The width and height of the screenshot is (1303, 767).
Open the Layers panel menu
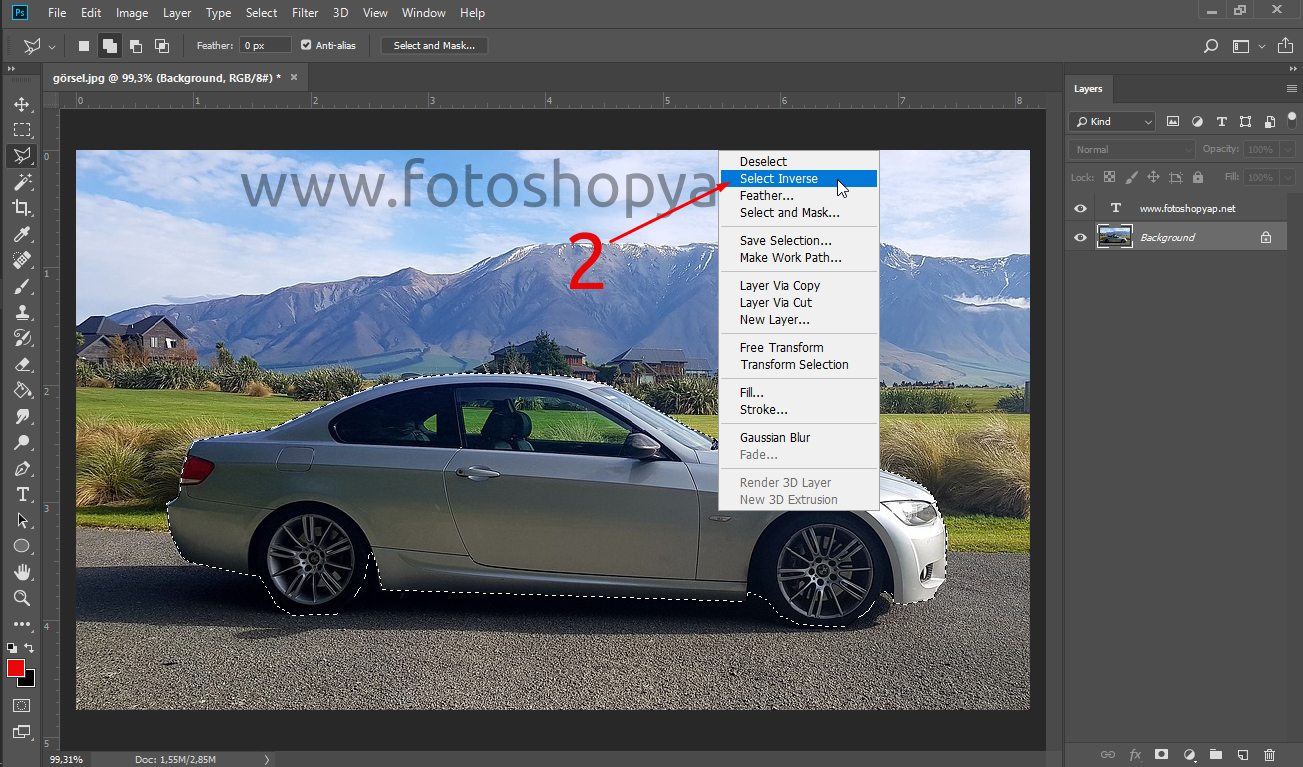tap(1291, 89)
